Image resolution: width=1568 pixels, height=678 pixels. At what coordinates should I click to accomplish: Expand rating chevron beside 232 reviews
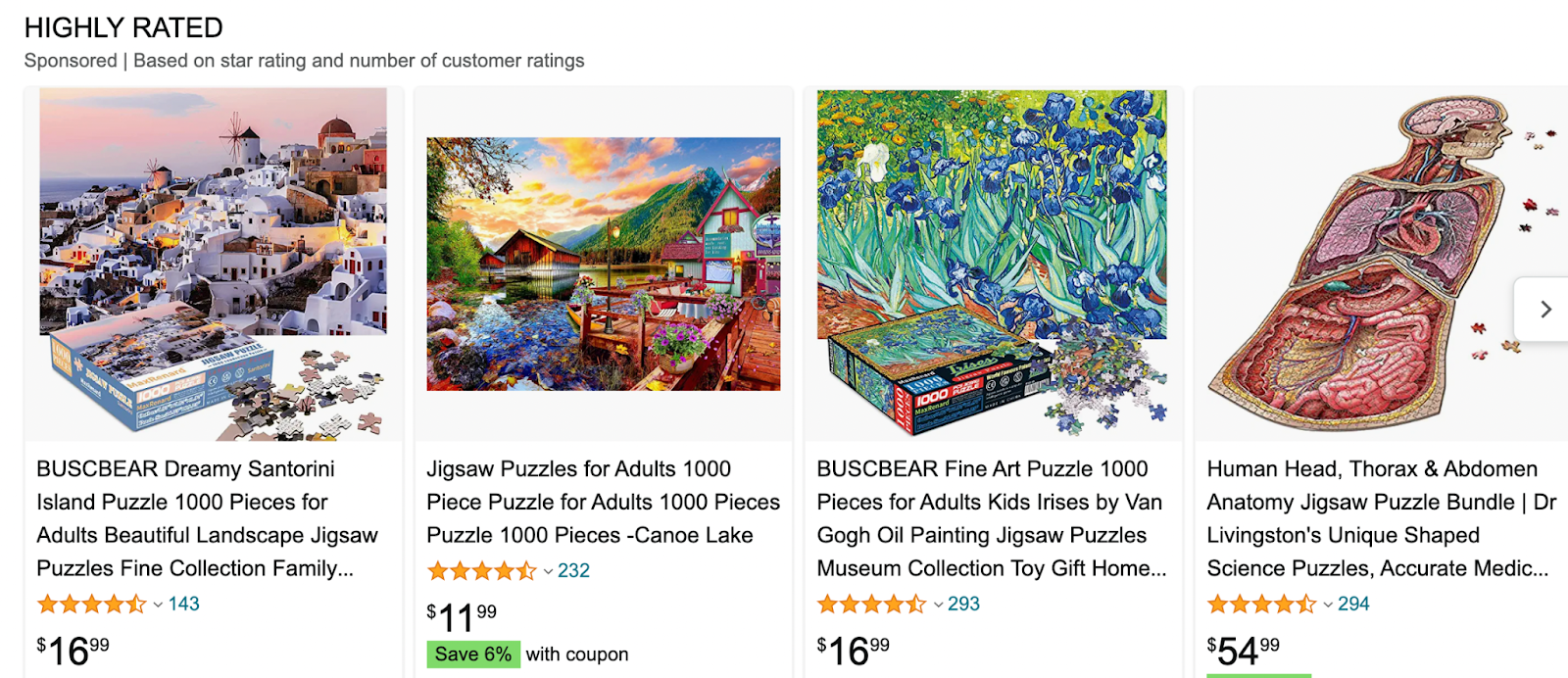(x=548, y=571)
